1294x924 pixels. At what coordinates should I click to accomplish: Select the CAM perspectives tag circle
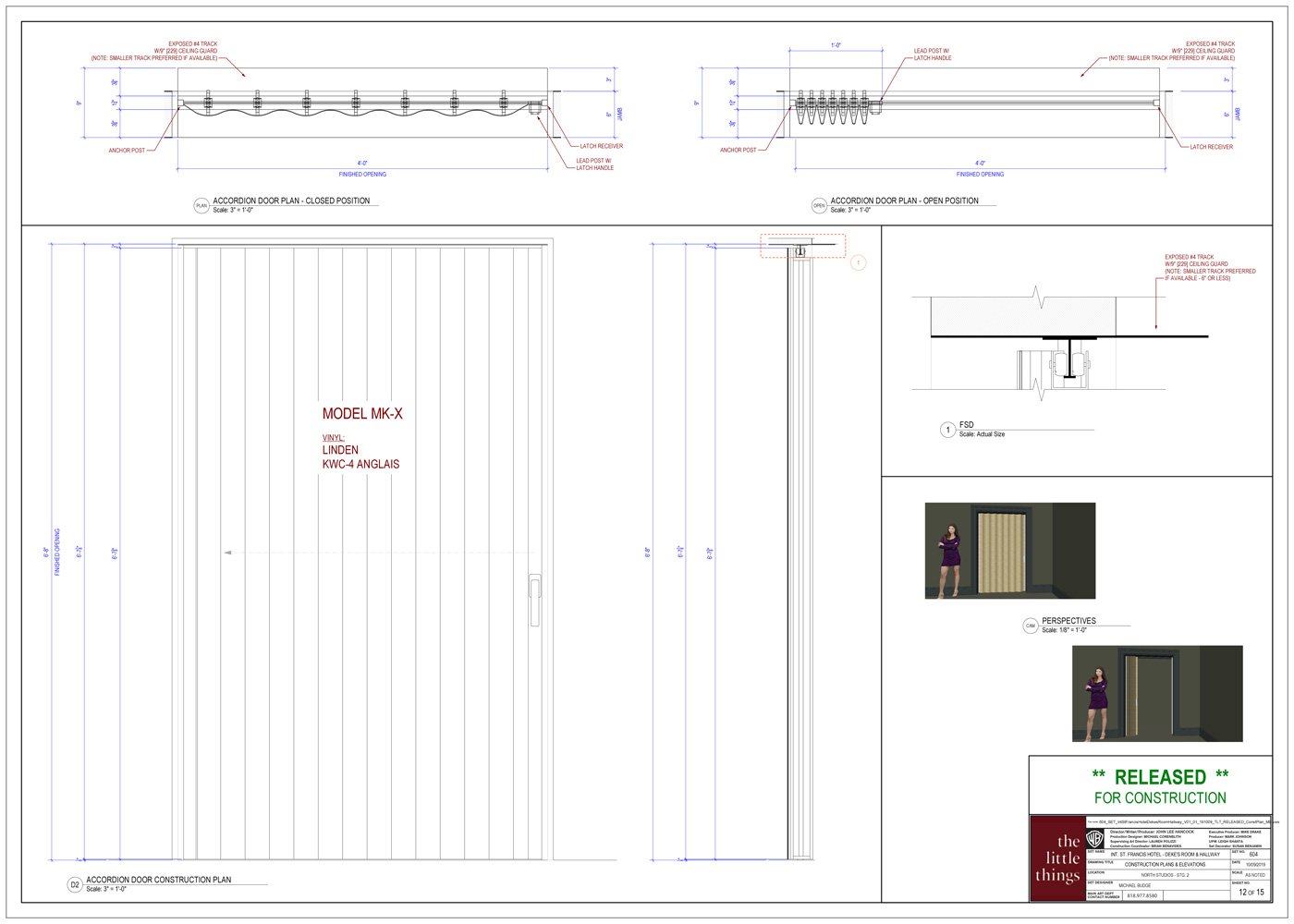(1031, 626)
